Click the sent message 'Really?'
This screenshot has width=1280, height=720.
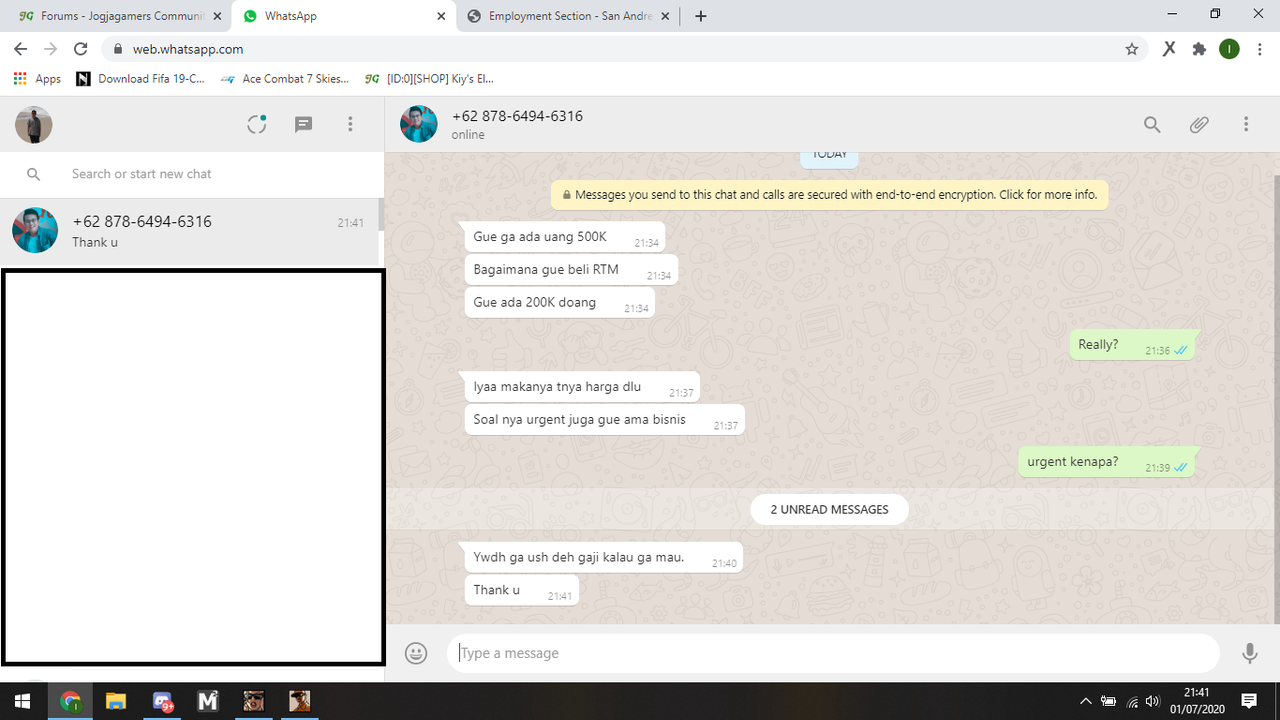click(1132, 345)
